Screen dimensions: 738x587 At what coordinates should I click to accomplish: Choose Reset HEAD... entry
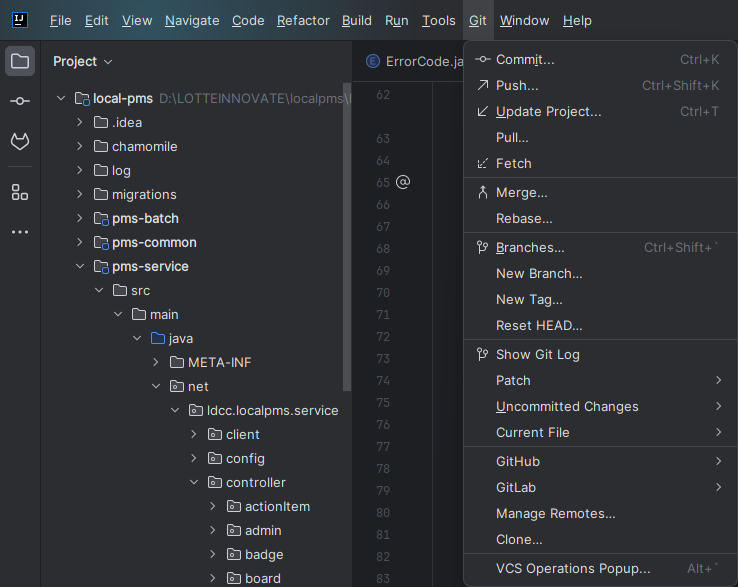click(600, 325)
